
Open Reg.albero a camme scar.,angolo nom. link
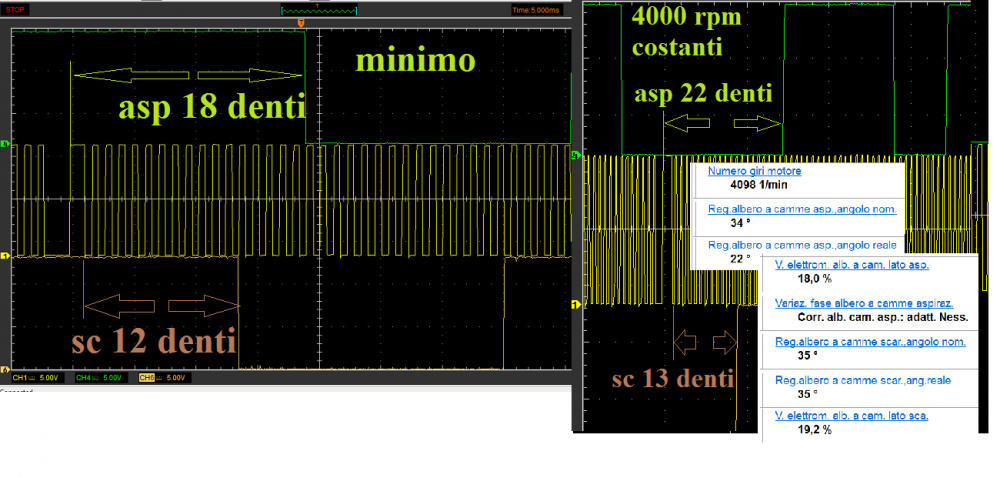point(871,342)
